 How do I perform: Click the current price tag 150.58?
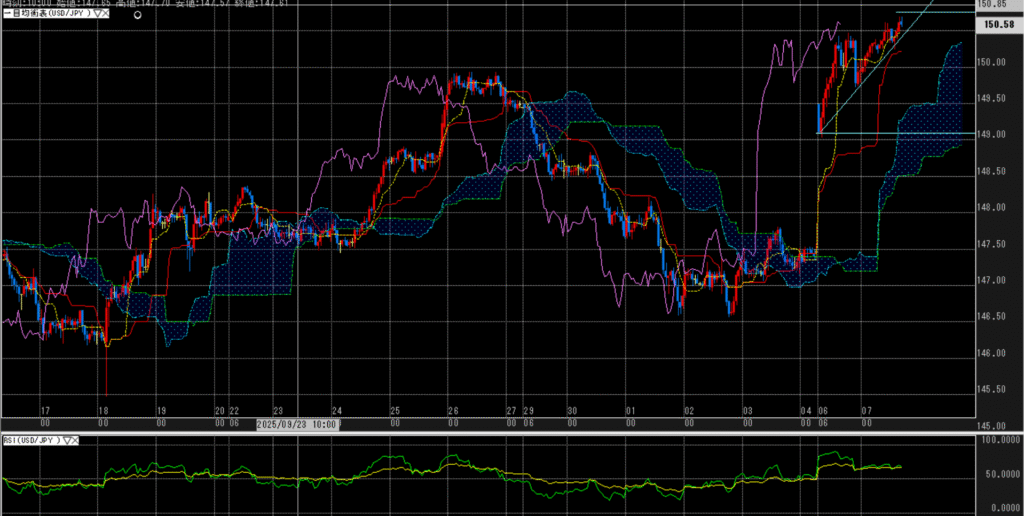click(x=1000, y=24)
